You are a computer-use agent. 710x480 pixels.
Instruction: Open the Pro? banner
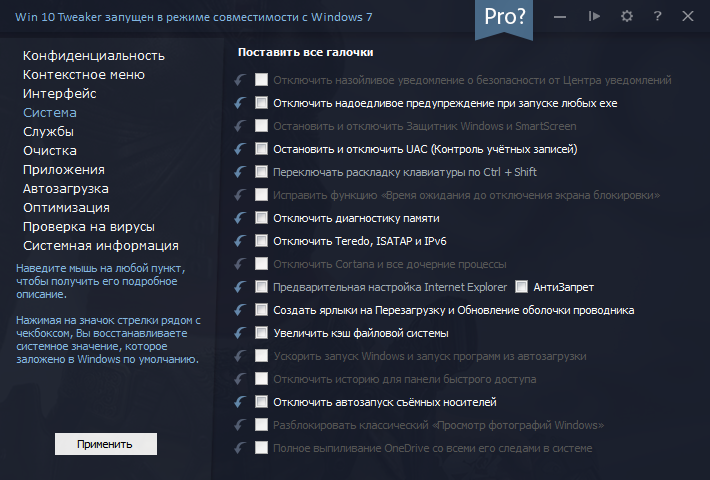pyautogui.click(x=504, y=18)
